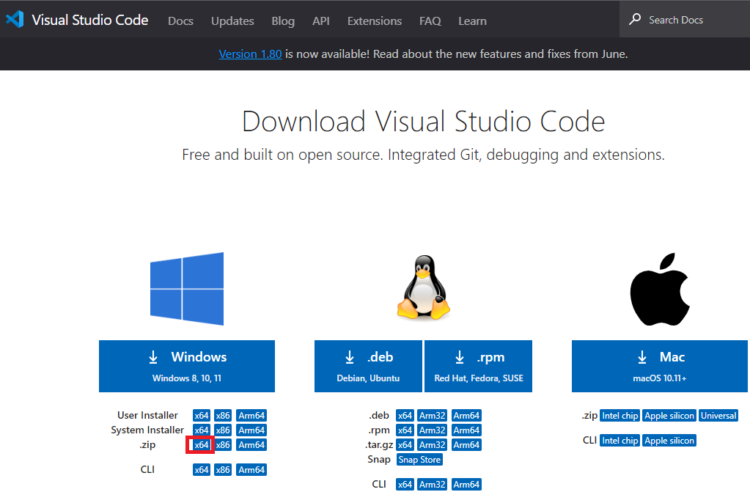750x492 pixels.
Task: Open the Updates page
Action: click(x=232, y=21)
